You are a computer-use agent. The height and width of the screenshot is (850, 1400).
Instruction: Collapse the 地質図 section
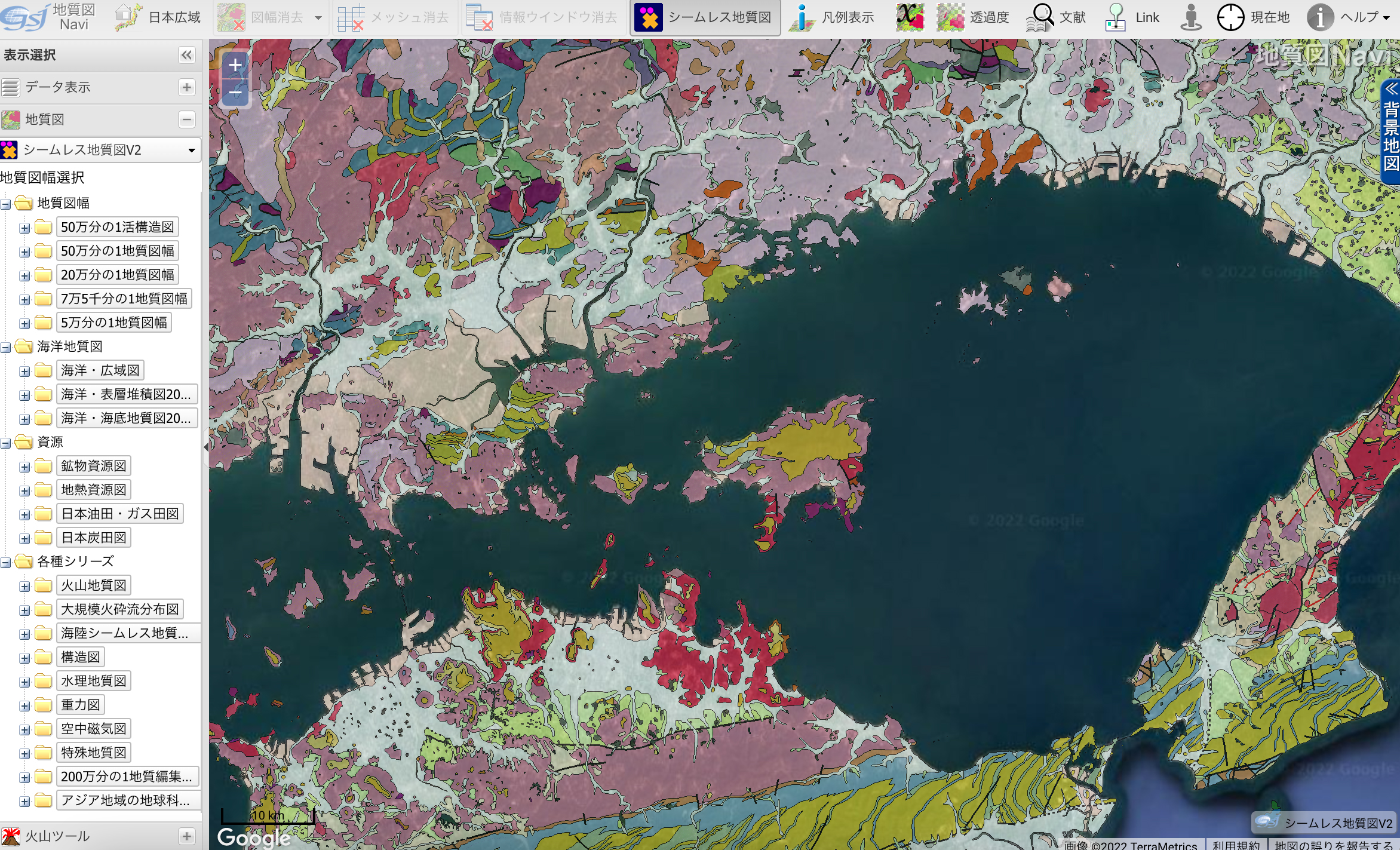click(187, 119)
